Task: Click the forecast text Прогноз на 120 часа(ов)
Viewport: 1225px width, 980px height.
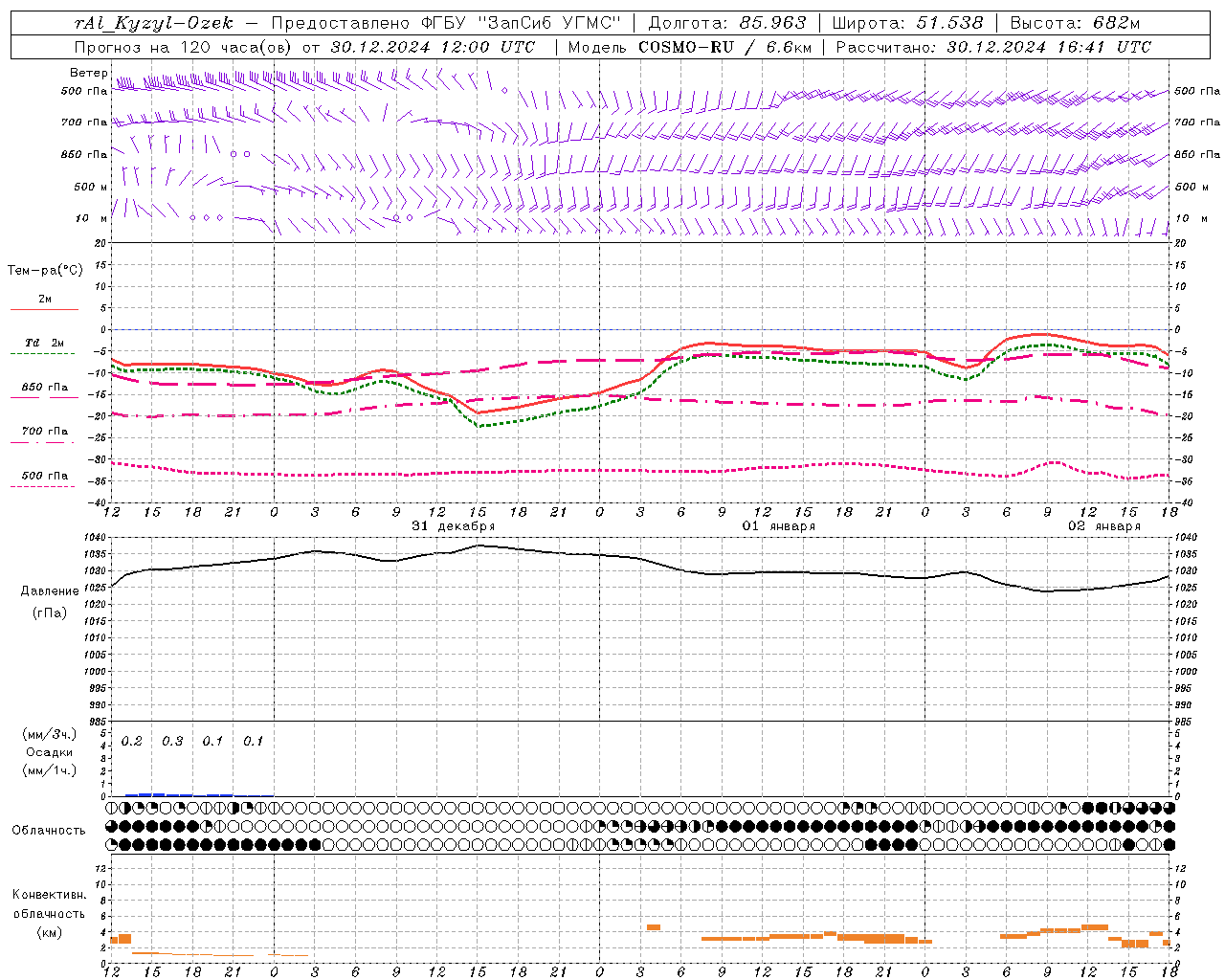Action: [x=184, y=47]
